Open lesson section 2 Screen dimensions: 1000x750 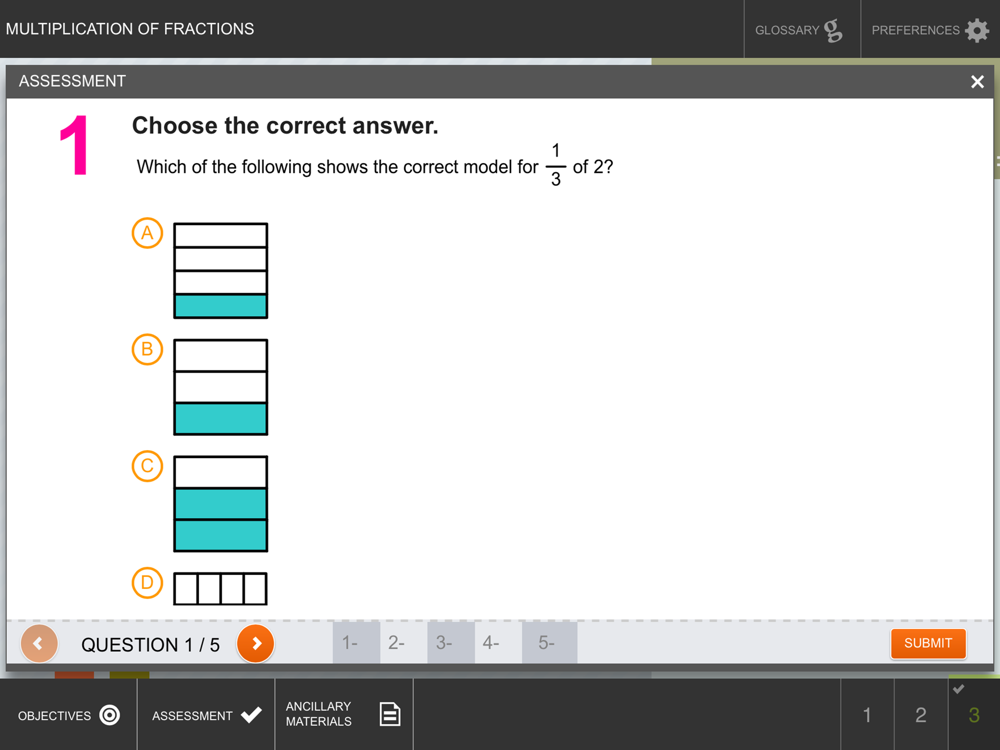click(921, 714)
